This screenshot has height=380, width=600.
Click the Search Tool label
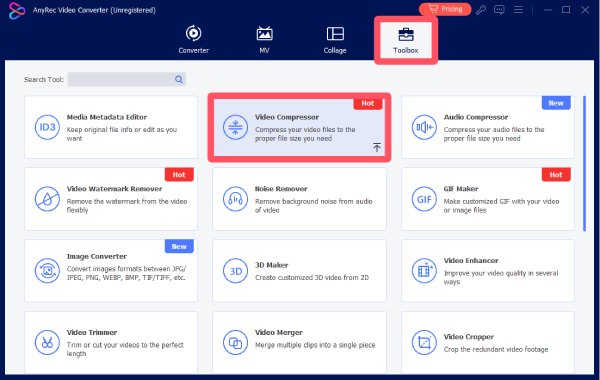[44, 80]
